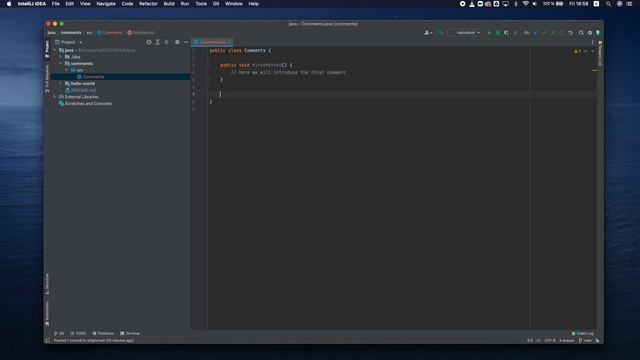640x360 pixels.
Task: Click the JetBrains Toolbox colorful icon
Action: pos(598,33)
